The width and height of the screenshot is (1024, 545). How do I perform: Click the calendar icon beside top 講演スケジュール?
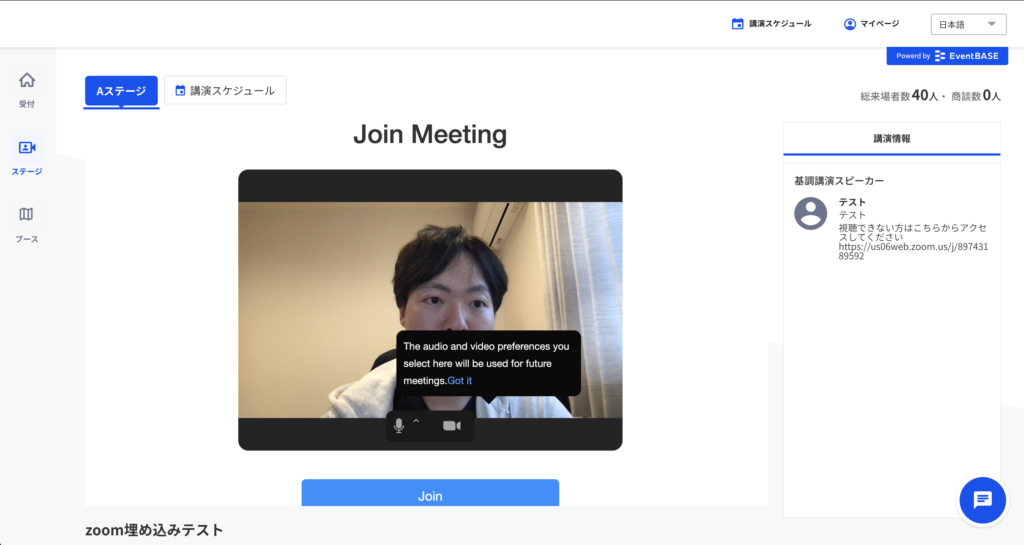click(x=737, y=24)
